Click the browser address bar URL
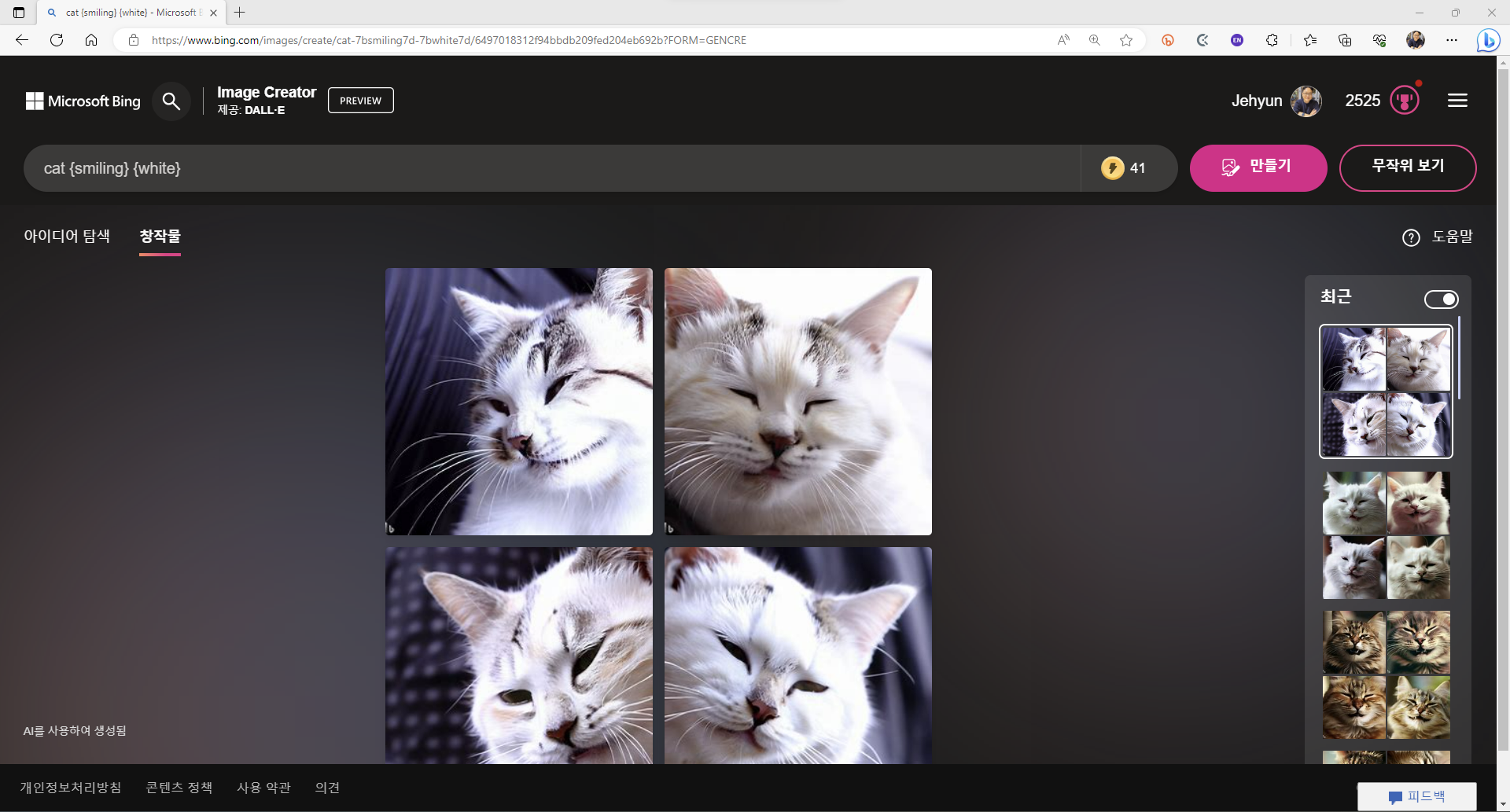Screen dimensions: 1510x812 448,40
